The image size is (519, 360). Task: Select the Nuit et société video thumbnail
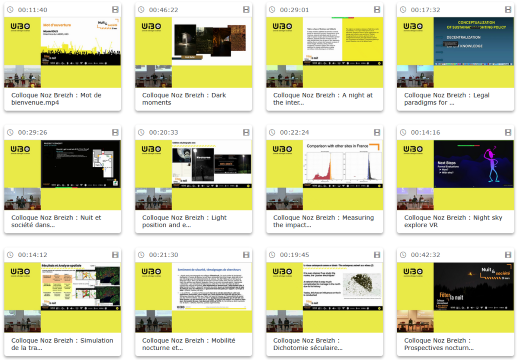[63, 175]
